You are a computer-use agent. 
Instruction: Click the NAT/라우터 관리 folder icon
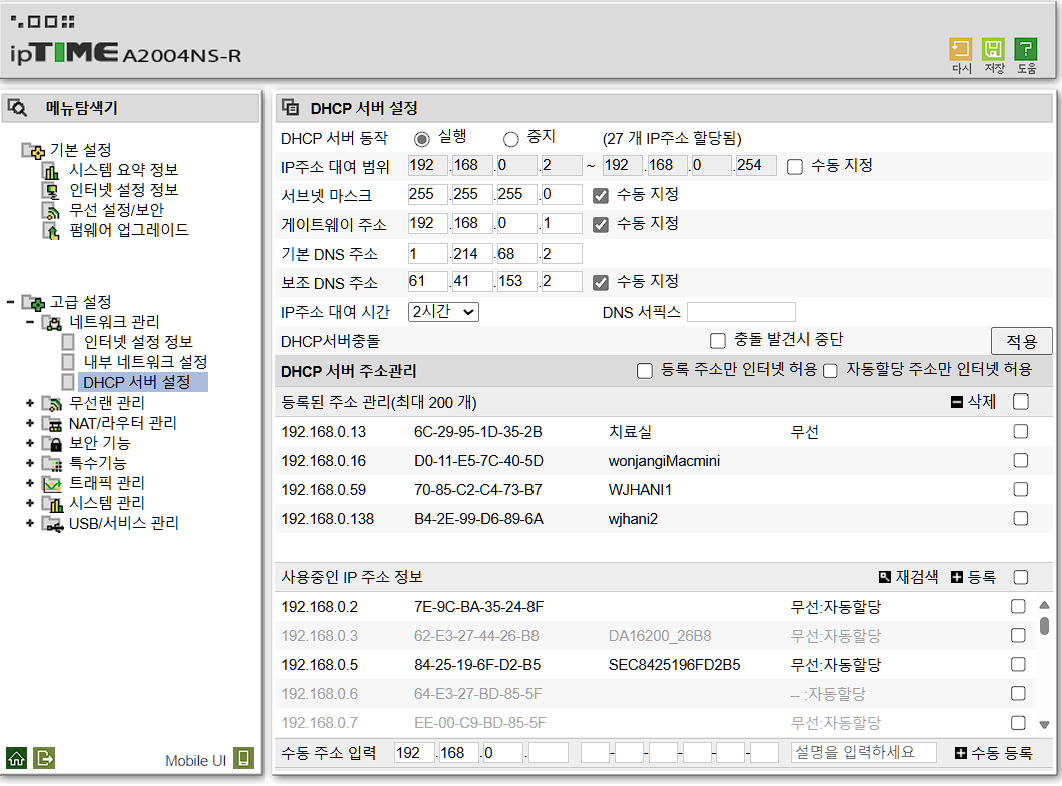[x=51, y=424]
